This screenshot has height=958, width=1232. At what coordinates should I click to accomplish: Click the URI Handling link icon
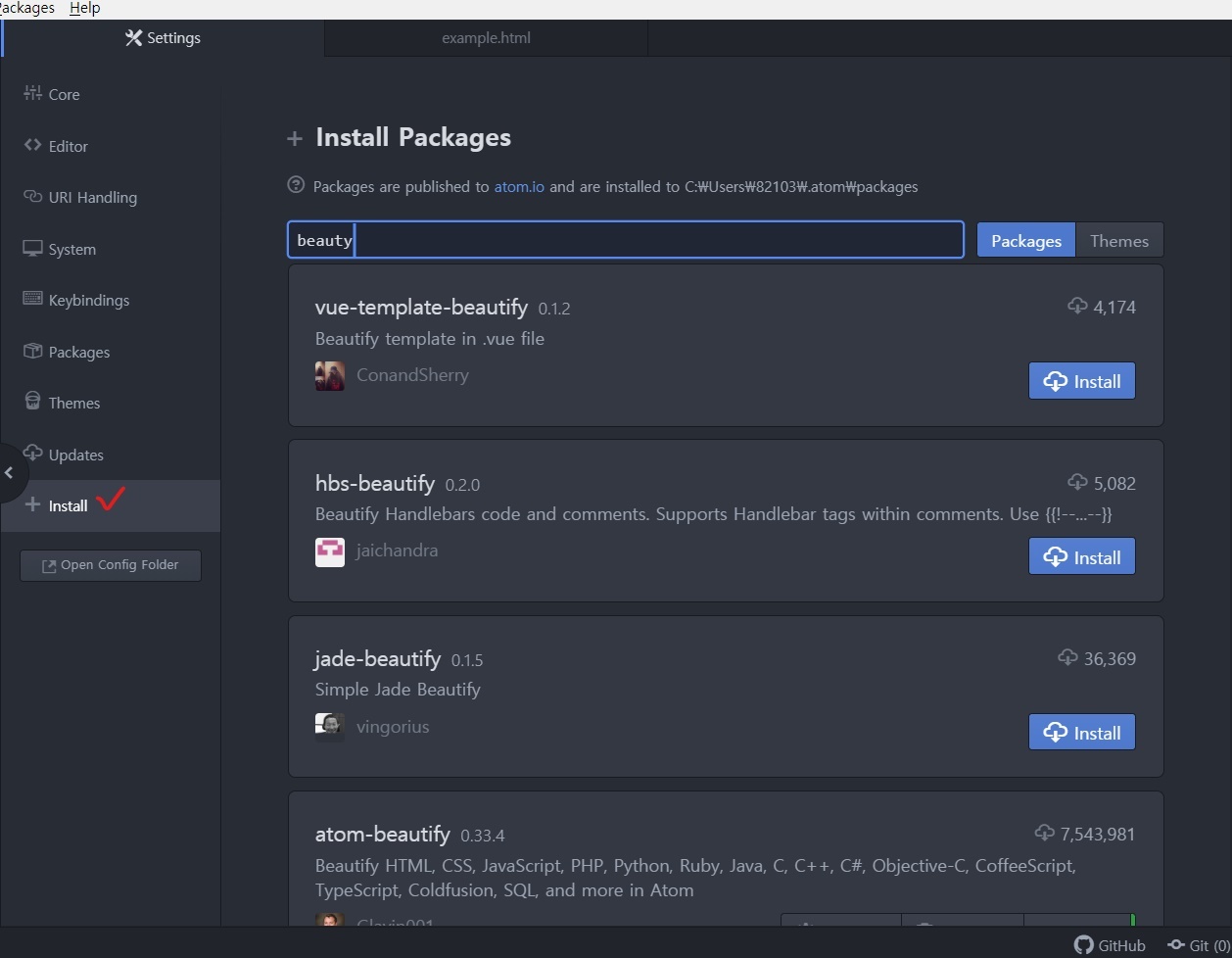(33, 196)
